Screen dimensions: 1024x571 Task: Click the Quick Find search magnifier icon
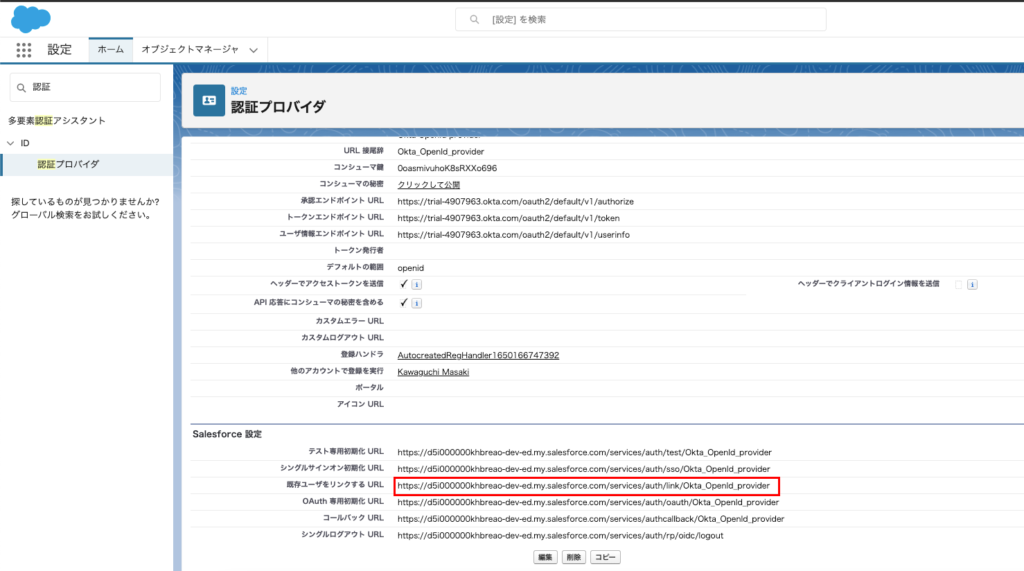click(21, 88)
